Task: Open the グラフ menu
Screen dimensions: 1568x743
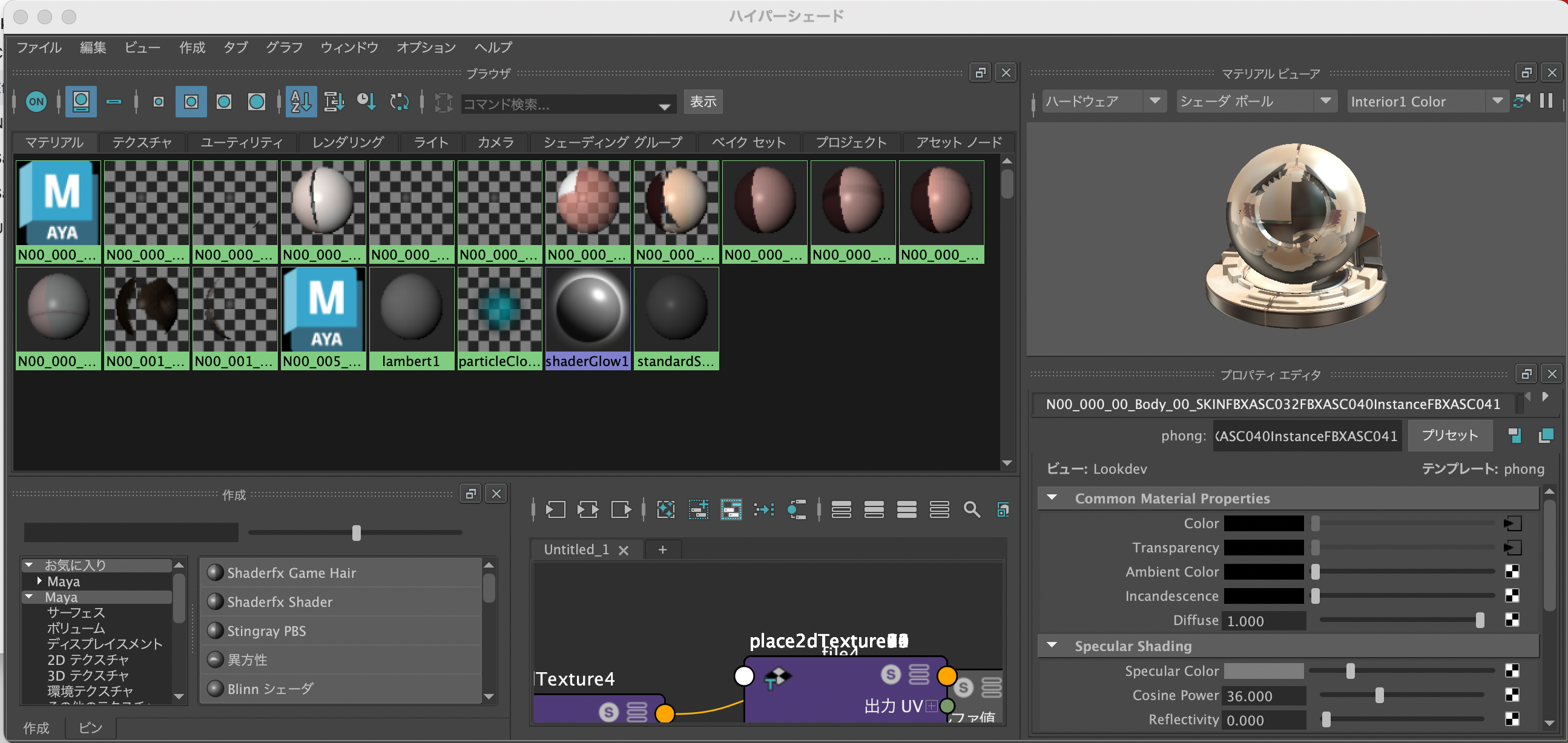Action: tap(284, 47)
